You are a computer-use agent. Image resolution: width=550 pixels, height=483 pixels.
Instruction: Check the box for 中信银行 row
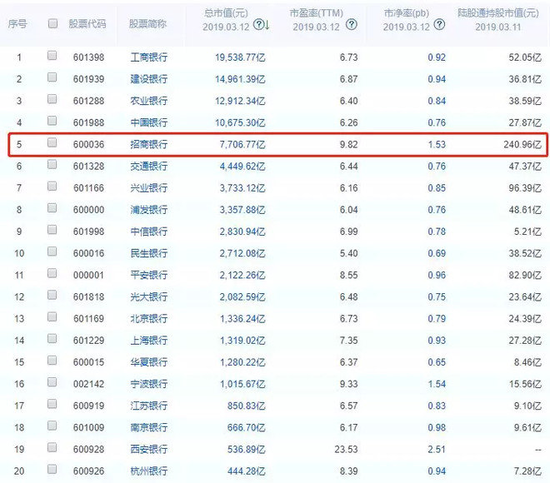[x=52, y=230]
